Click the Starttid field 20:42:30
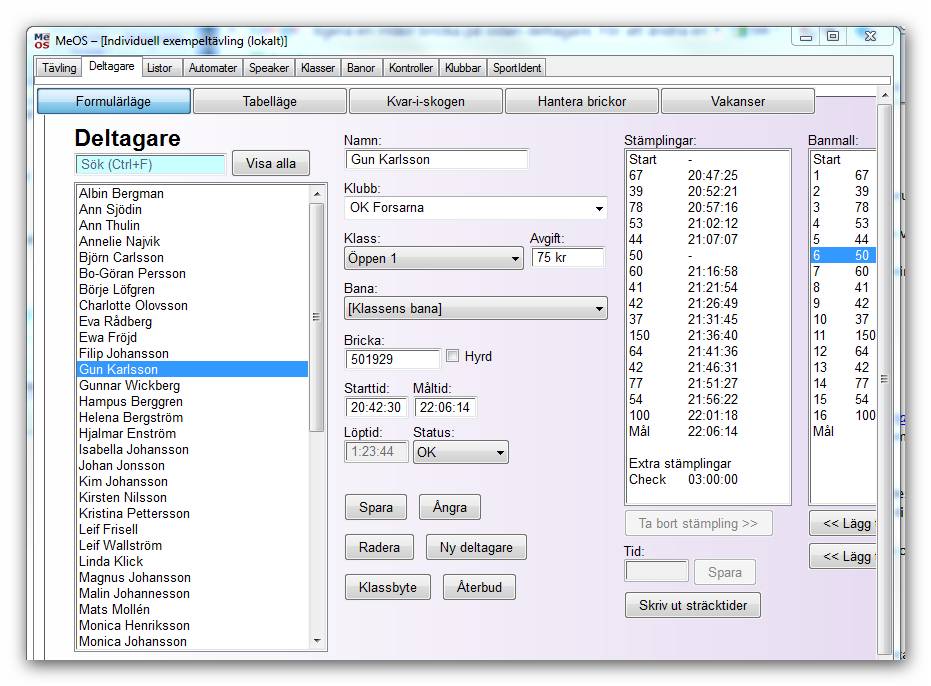 tap(376, 407)
